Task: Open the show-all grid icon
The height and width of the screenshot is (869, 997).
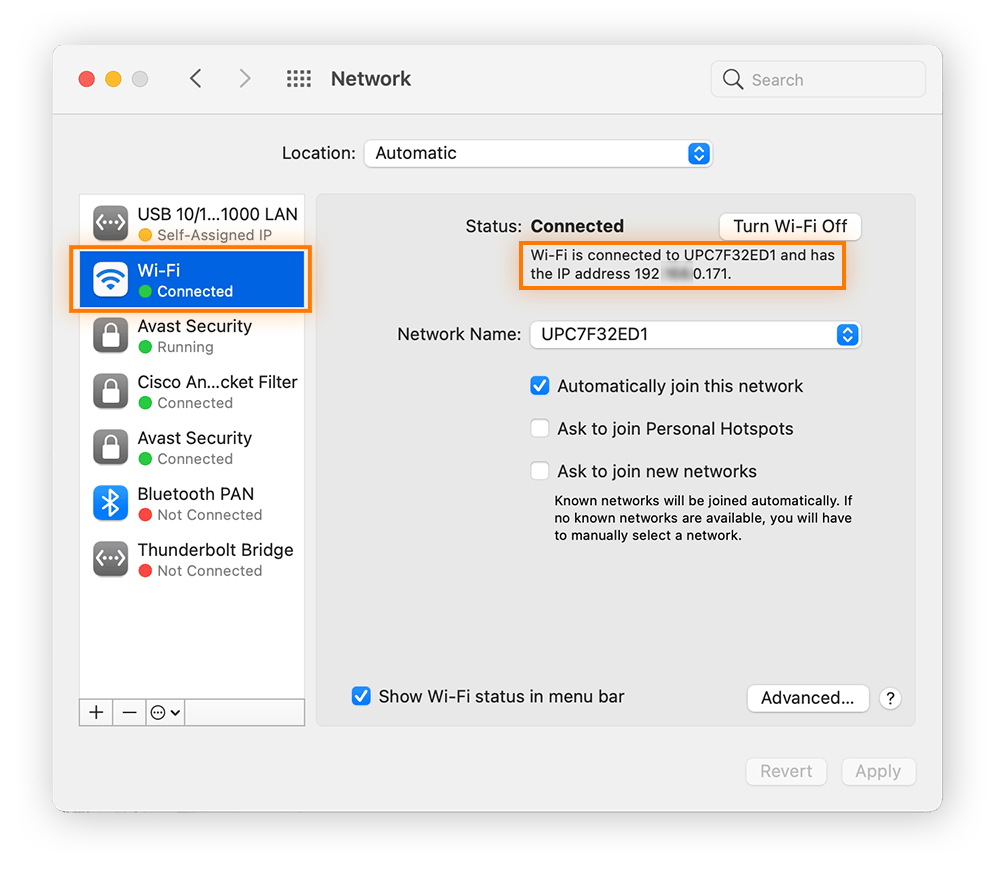Action: pyautogui.click(x=298, y=79)
